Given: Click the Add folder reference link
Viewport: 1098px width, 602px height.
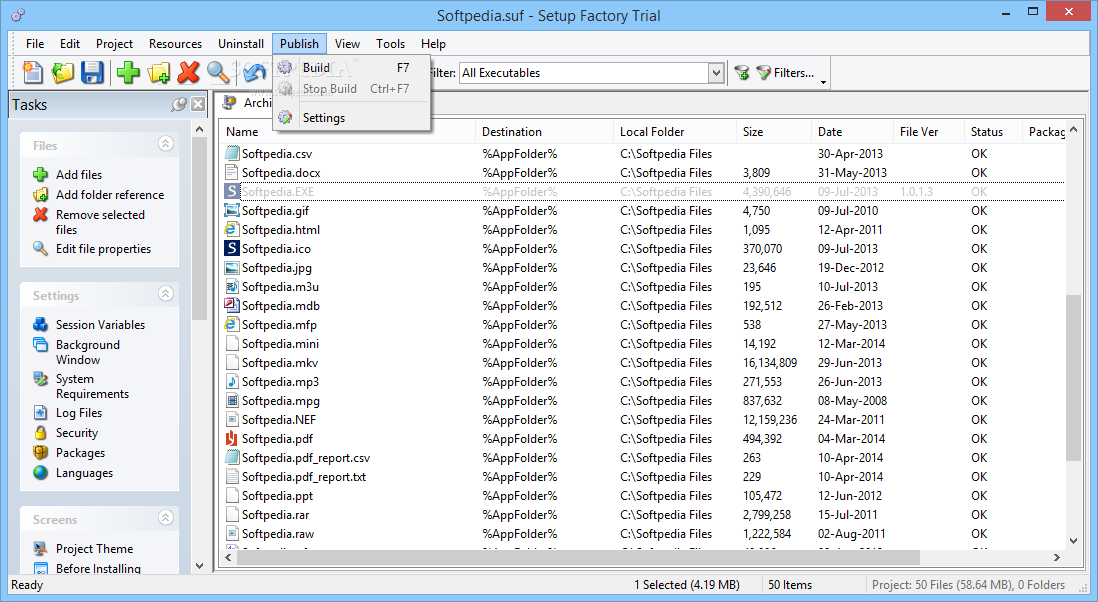Looking at the screenshot, I should point(110,195).
